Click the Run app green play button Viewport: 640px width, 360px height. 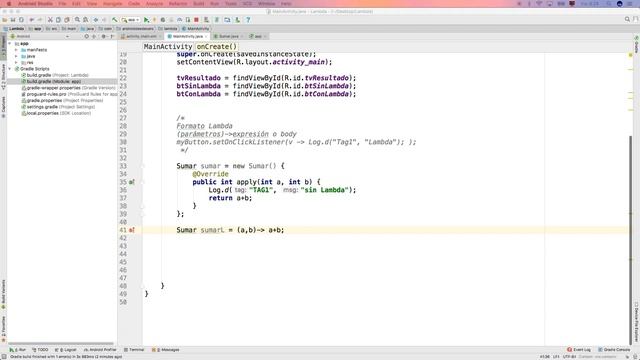(x=147, y=20)
